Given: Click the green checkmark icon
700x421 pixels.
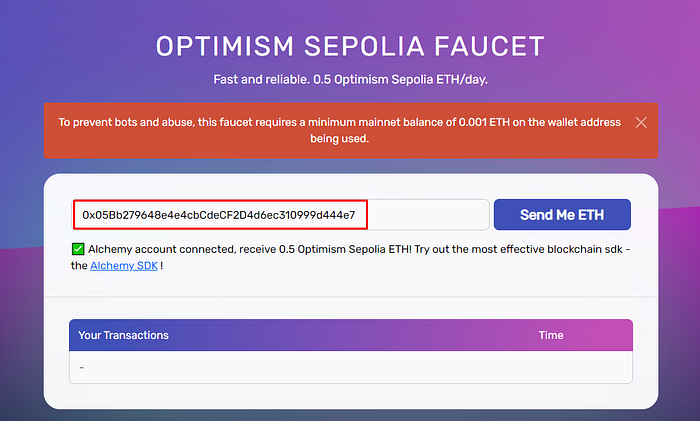Looking at the screenshot, I should point(77,249).
